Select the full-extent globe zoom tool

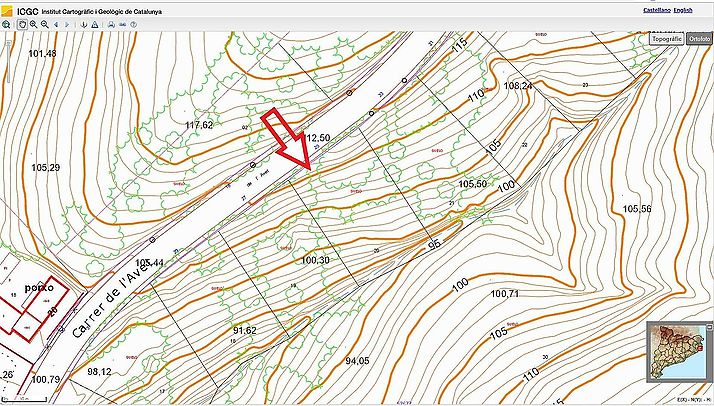tap(6, 25)
